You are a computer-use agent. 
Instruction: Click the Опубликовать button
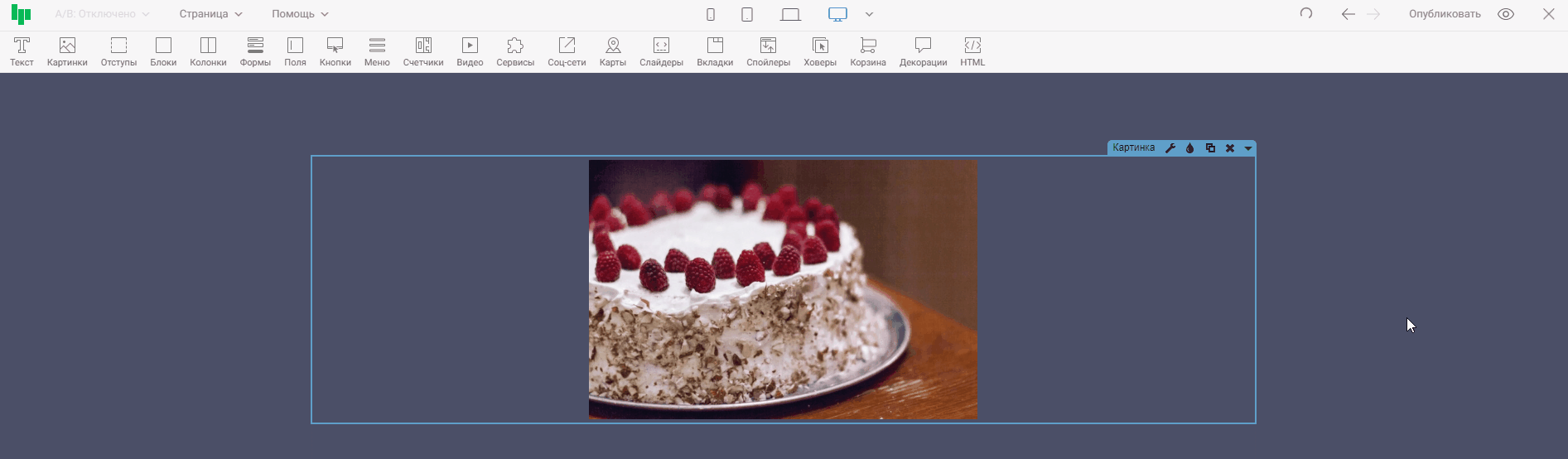1444,14
